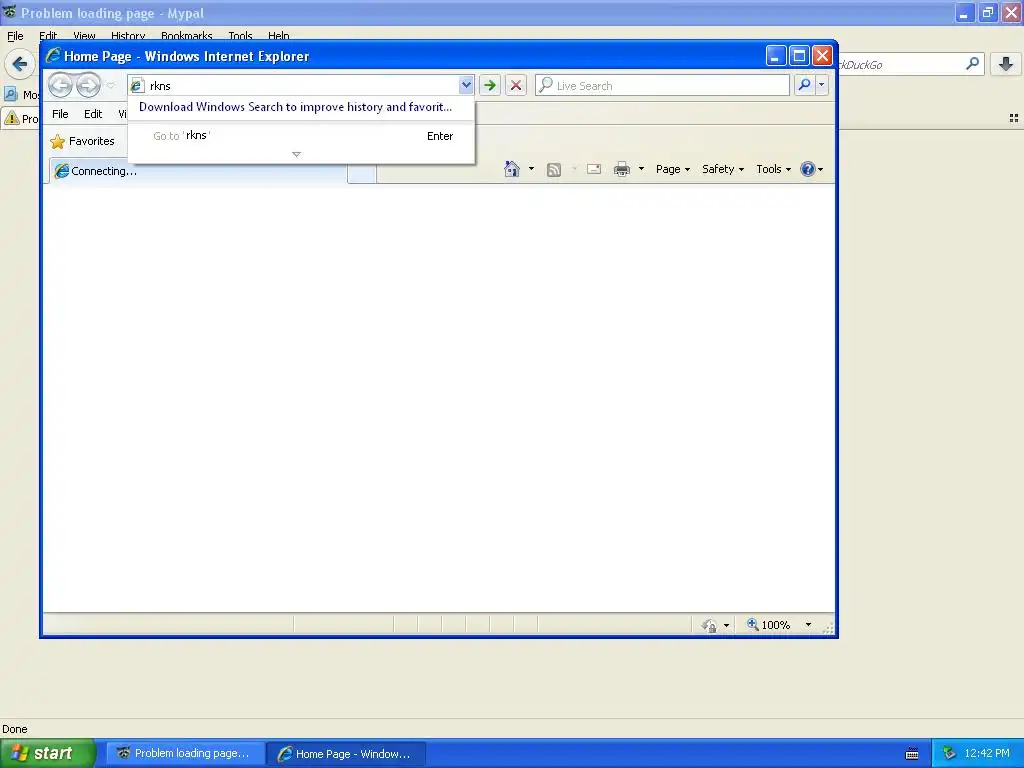Click the IE page icon in address bar
Screen dimensions: 1024x768
click(x=136, y=86)
